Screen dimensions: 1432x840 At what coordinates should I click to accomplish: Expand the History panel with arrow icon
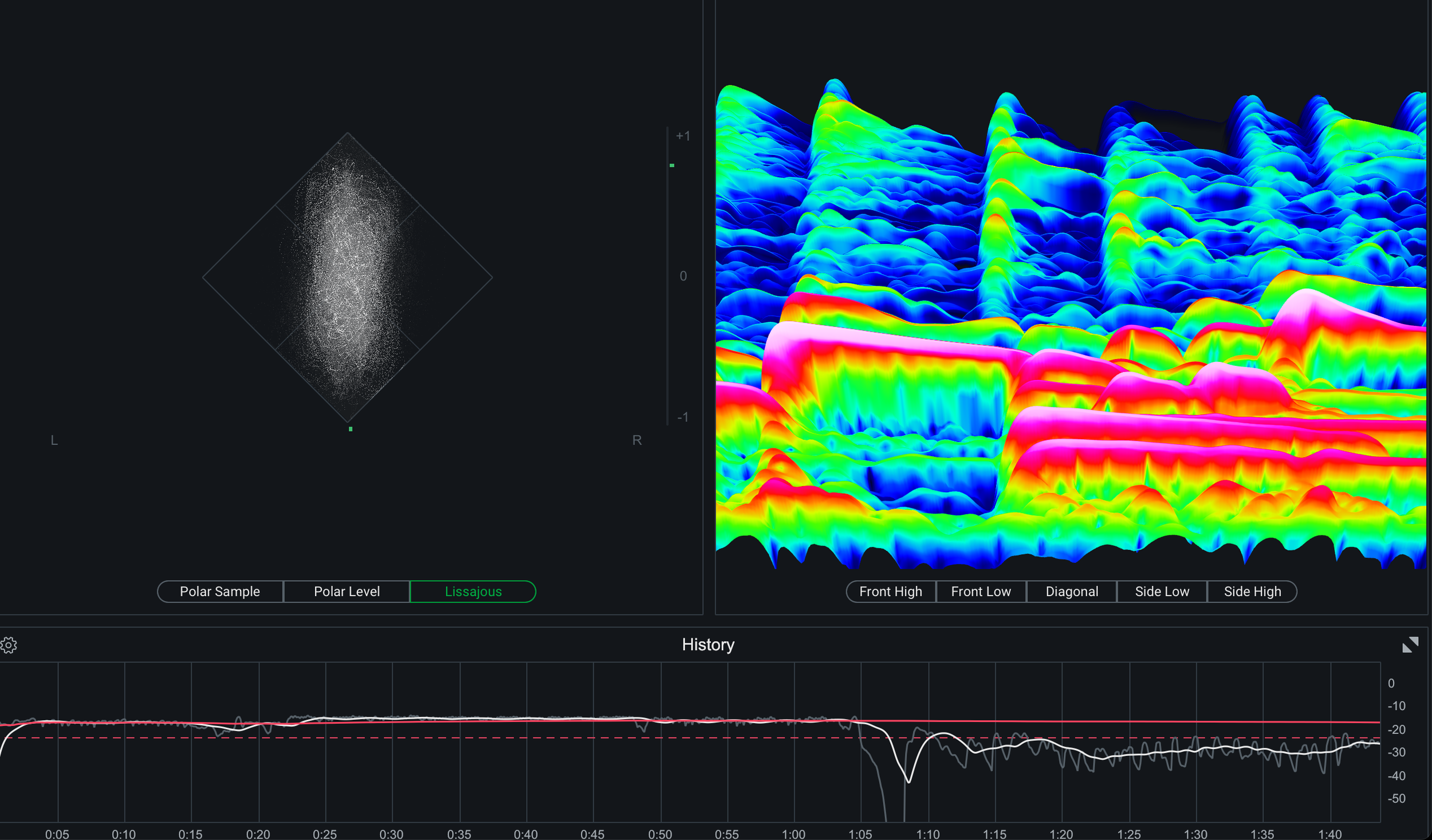[x=1410, y=645]
